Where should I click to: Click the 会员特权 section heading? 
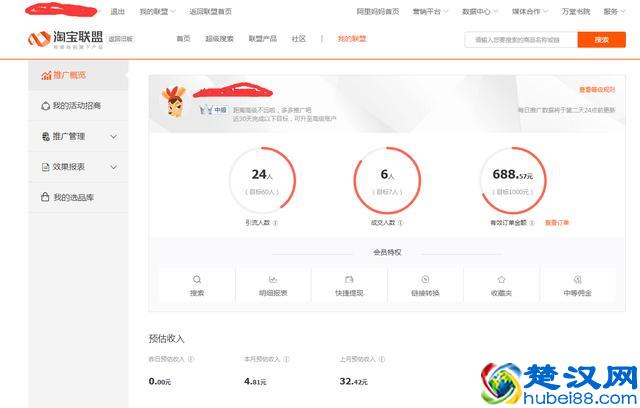(x=387, y=253)
